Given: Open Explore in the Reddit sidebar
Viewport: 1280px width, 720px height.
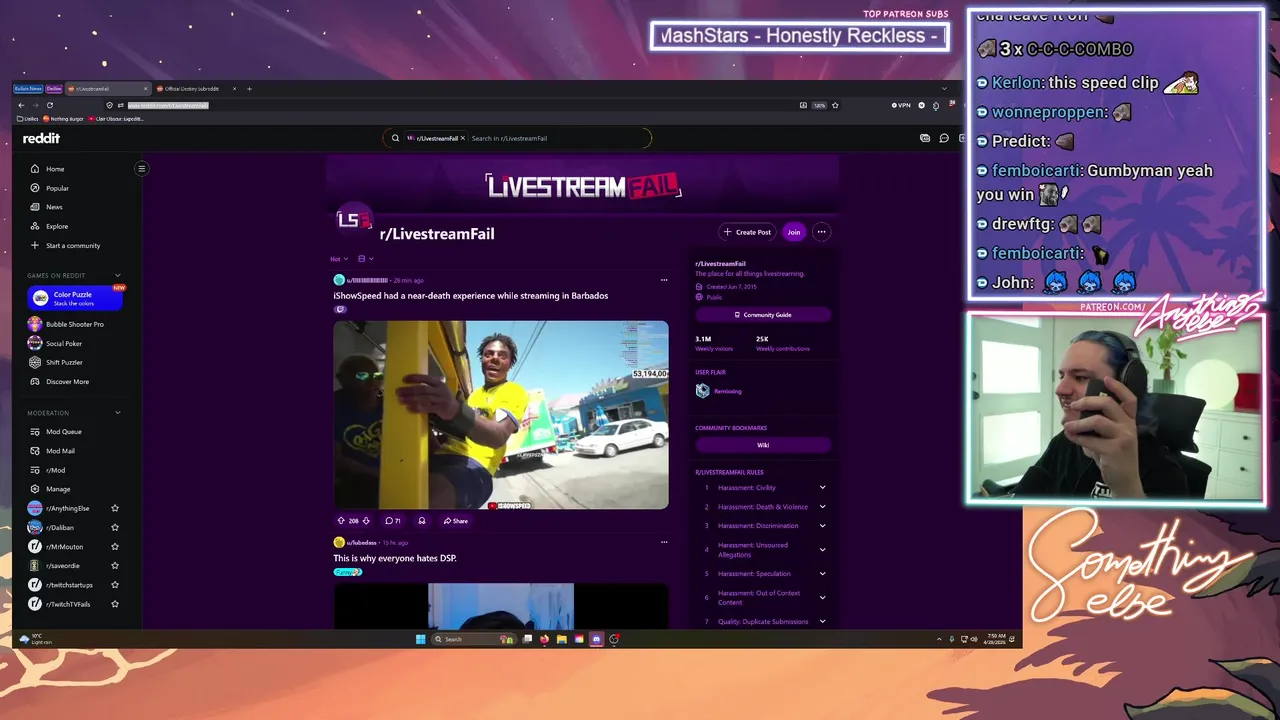Looking at the screenshot, I should click(57, 226).
